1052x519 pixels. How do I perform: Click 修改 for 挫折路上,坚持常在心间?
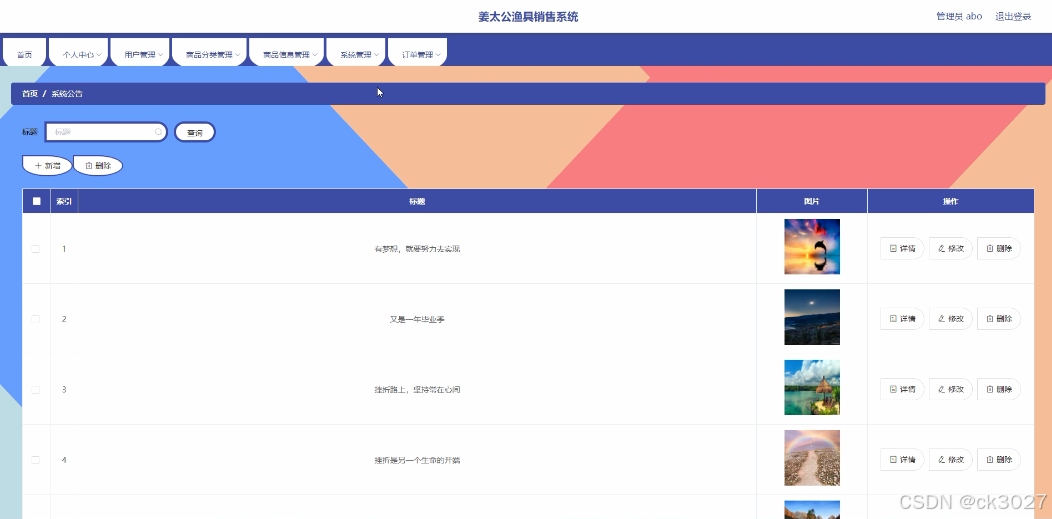951,389
